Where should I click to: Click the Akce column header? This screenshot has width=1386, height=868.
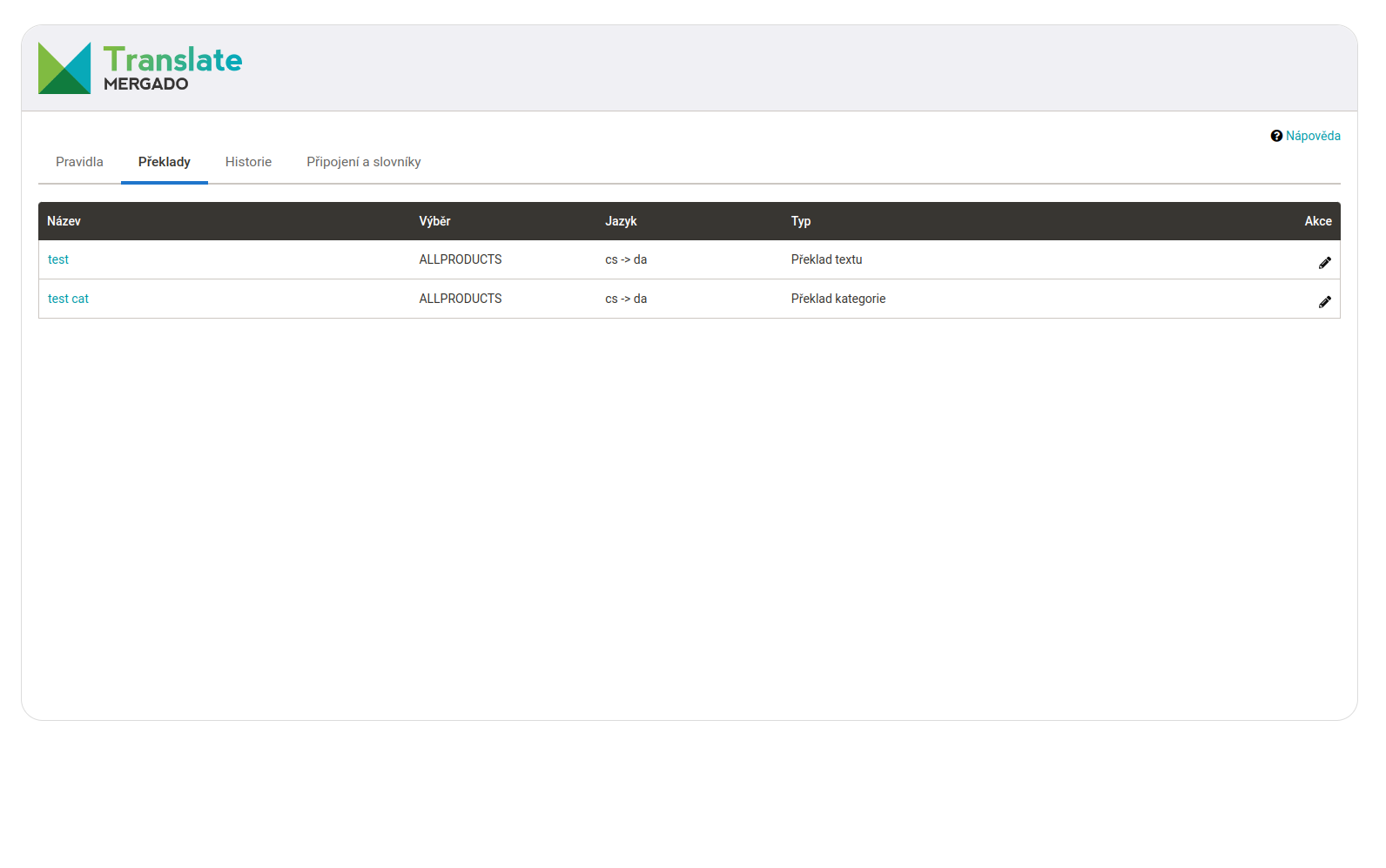(x=1318, y=221)
